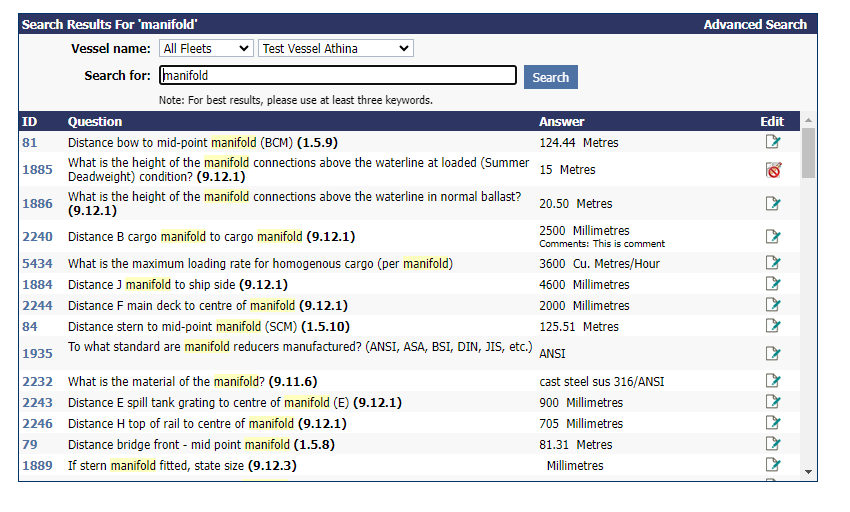Click the restricted edit icon for ID 1885
The image size is (850, 512).
click(772, 170)
